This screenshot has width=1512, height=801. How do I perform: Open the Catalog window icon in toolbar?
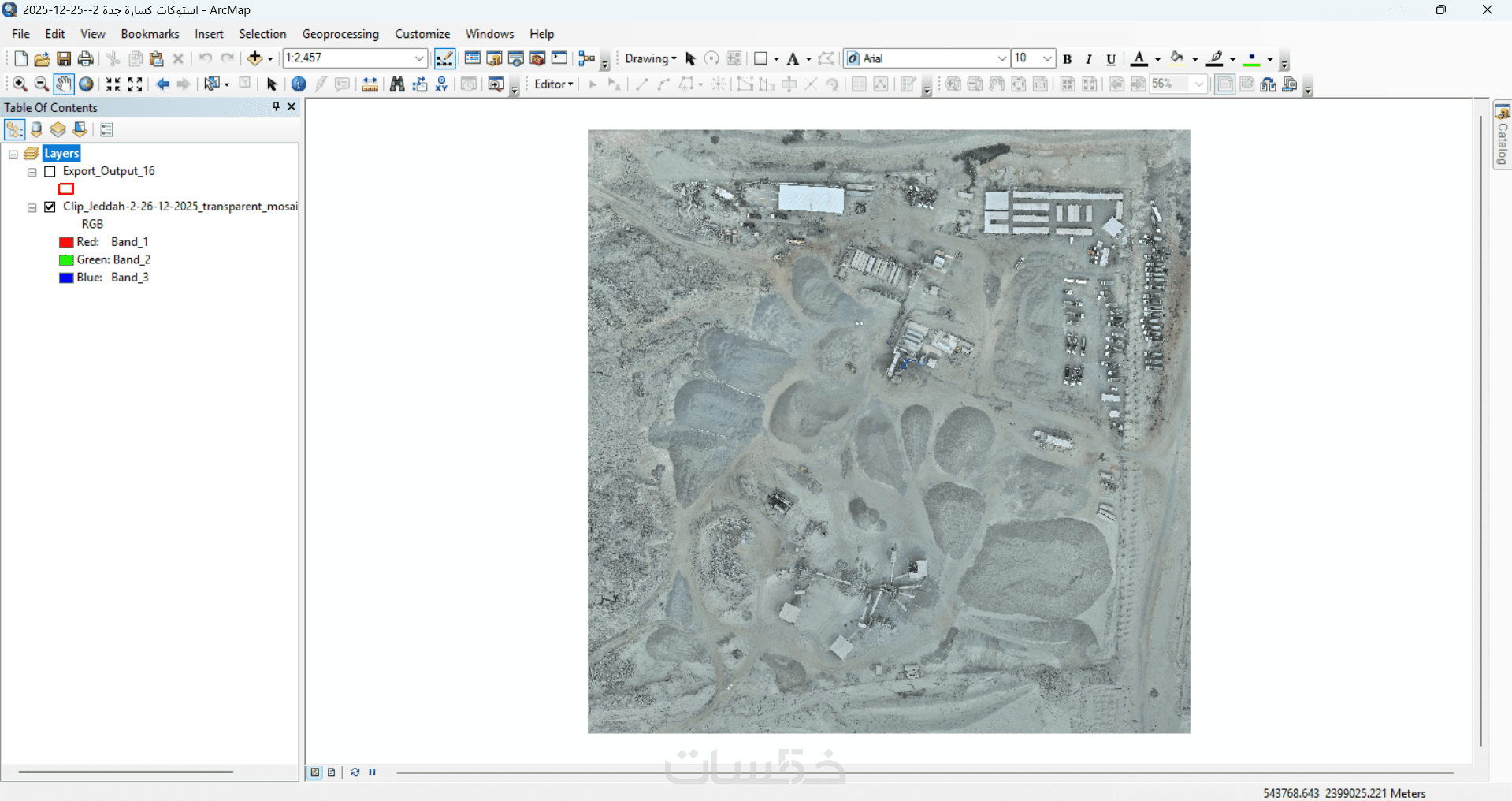coord(494,58)
